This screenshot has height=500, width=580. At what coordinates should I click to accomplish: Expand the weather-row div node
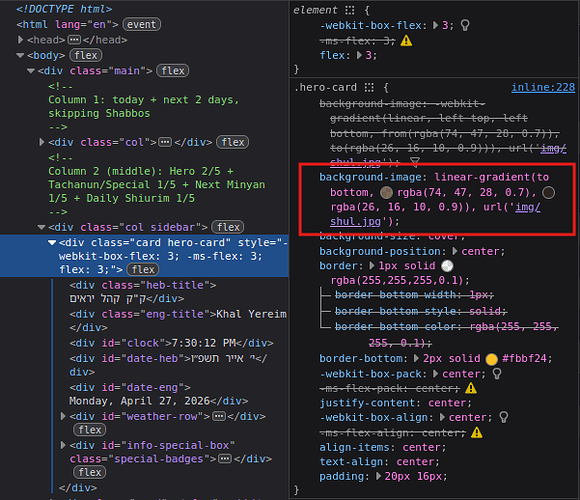click(x=63, y=416)
